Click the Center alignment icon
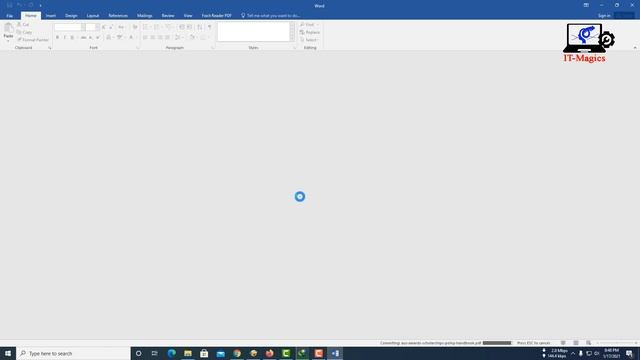 pos(152,38)
